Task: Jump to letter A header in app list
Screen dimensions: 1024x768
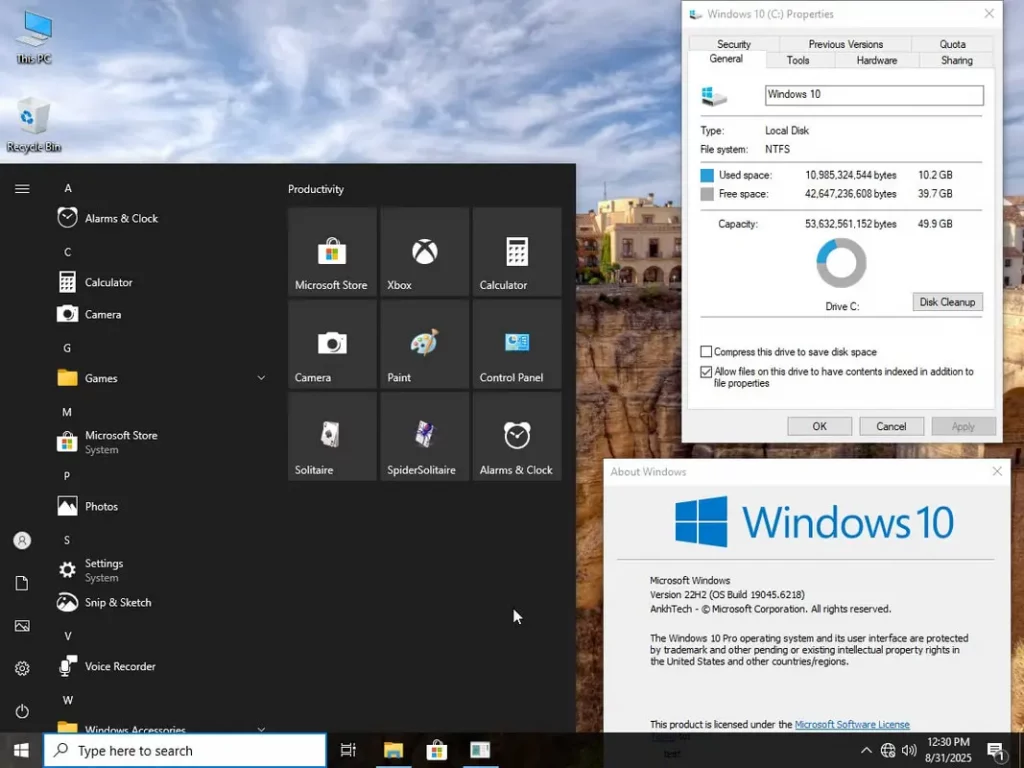Action: click(67, 188)
